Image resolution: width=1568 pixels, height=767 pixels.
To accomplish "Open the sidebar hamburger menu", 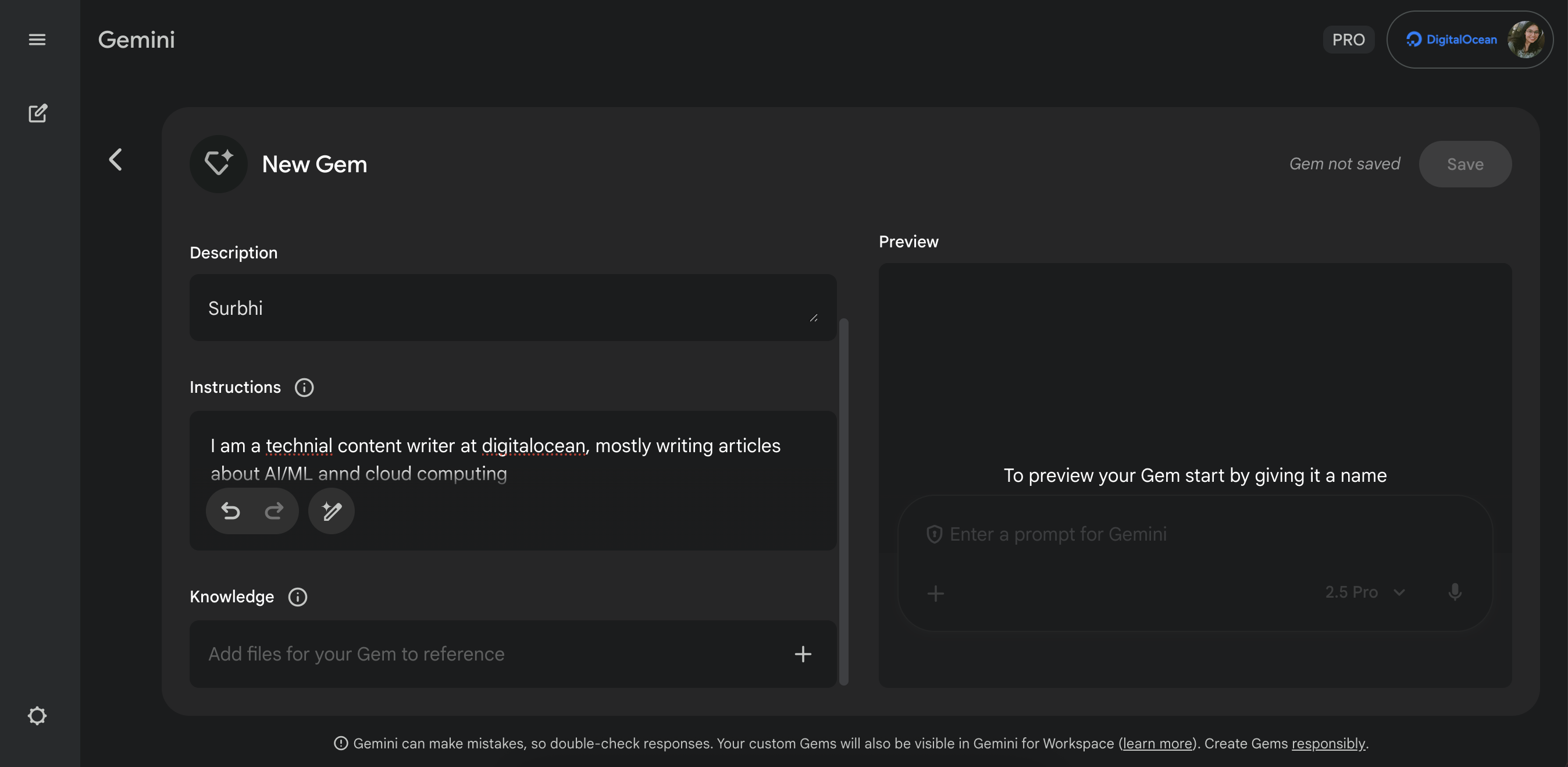I will (38, 39).
